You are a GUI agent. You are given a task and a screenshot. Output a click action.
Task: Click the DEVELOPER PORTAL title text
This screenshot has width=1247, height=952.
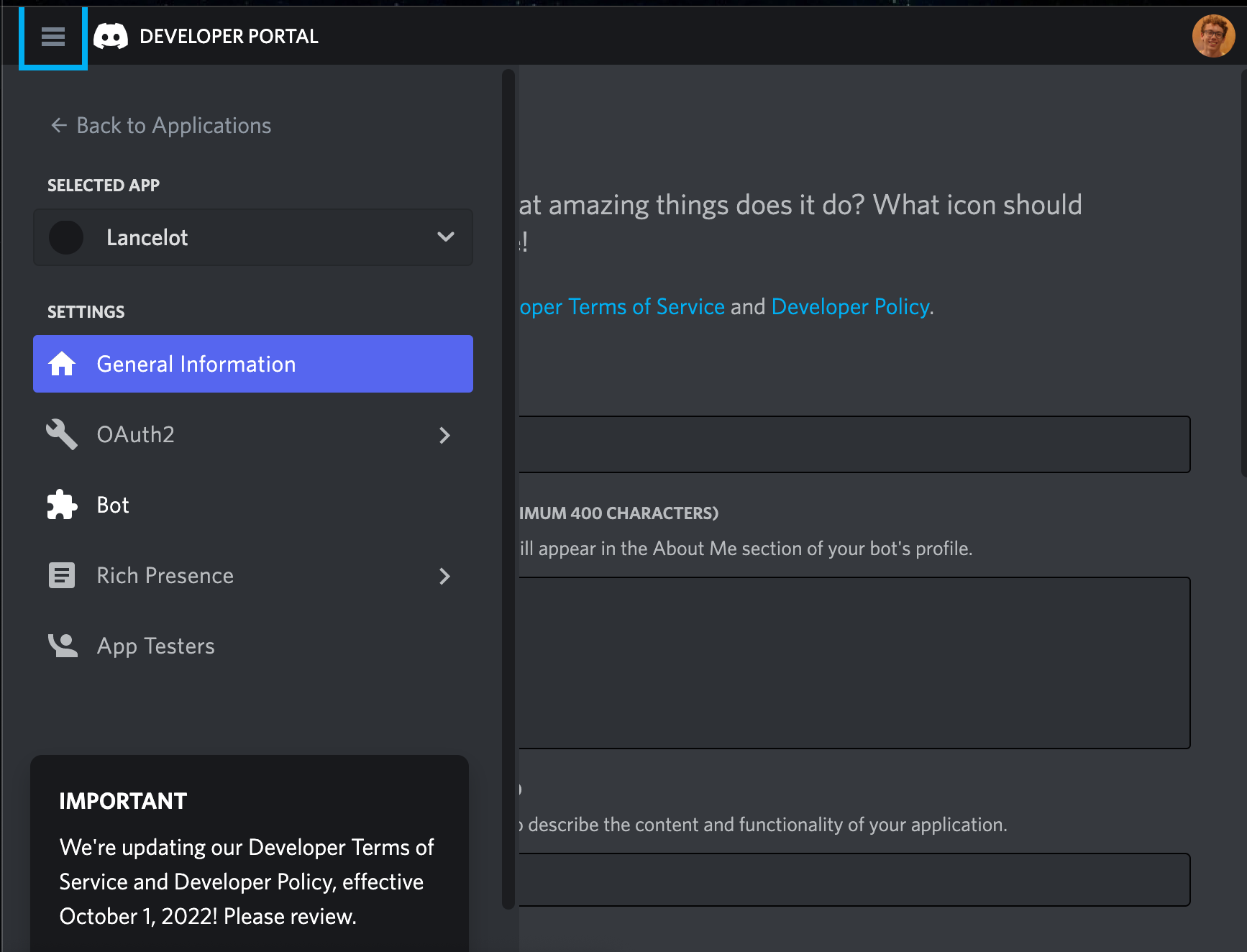click(229, 36)
